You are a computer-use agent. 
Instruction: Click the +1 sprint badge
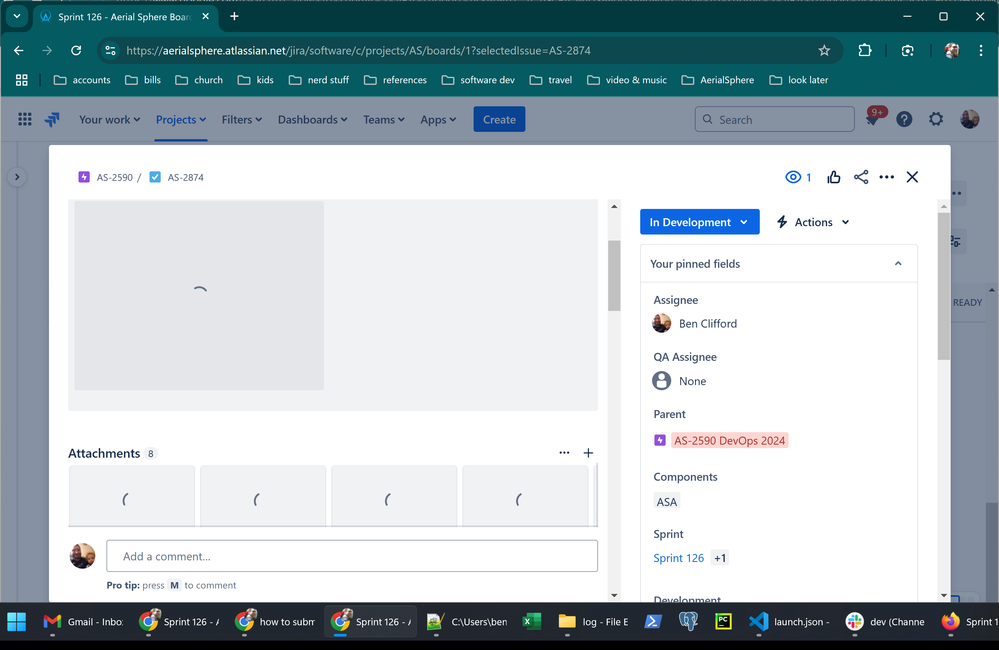click(720, 558)
